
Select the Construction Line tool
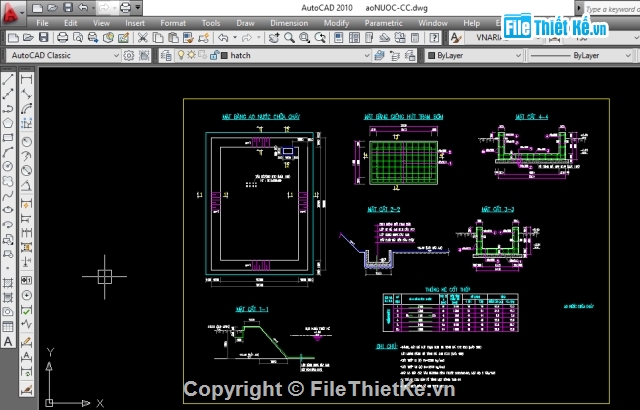(8, 94)
